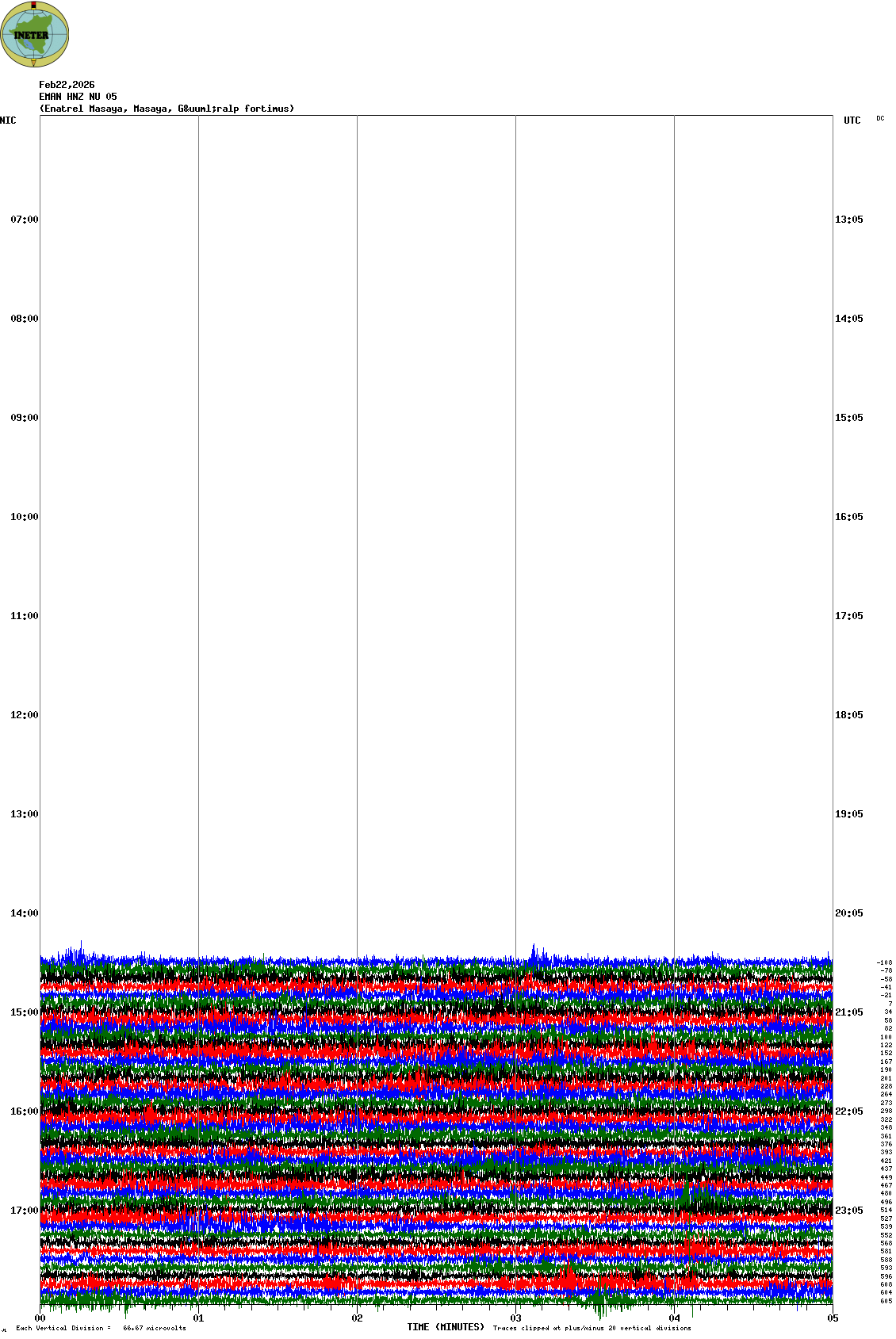This screenshot has width=896, height=1339.
Task: Click the 23:05 UTC time marker
Action: [848, 1211]
